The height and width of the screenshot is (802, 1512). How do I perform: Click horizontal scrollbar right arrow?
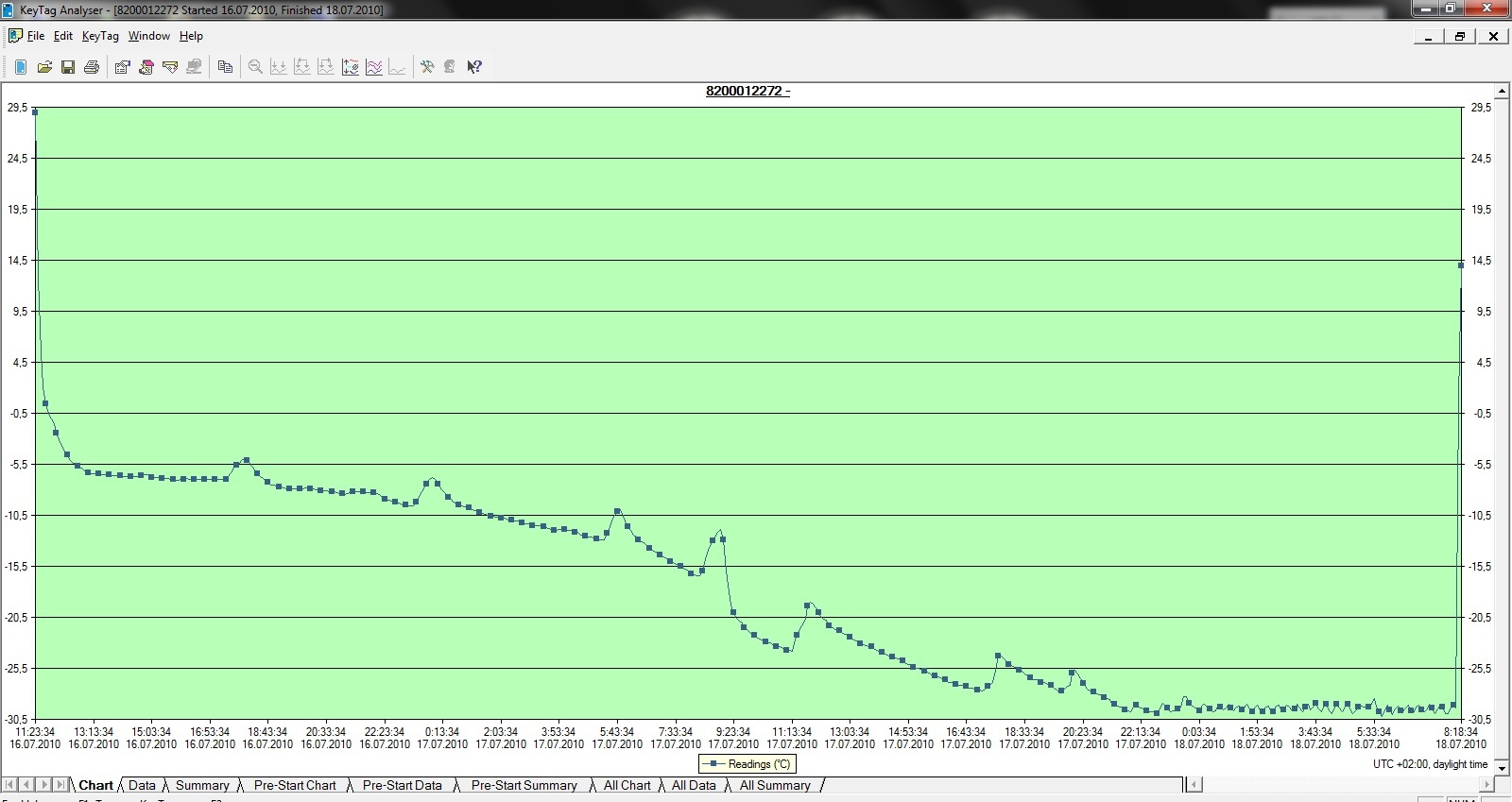pyautogui.click(x=1486, y=785)
